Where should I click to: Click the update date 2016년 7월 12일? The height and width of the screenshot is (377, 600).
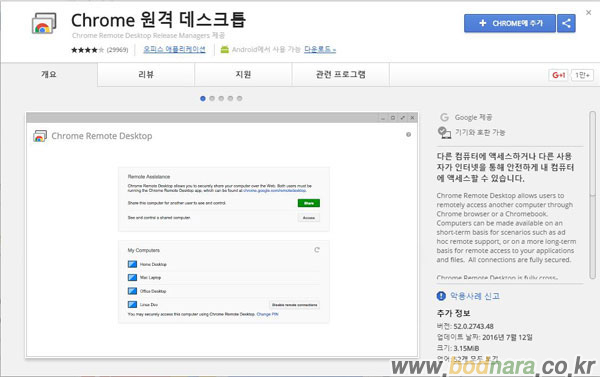point(507,337)
